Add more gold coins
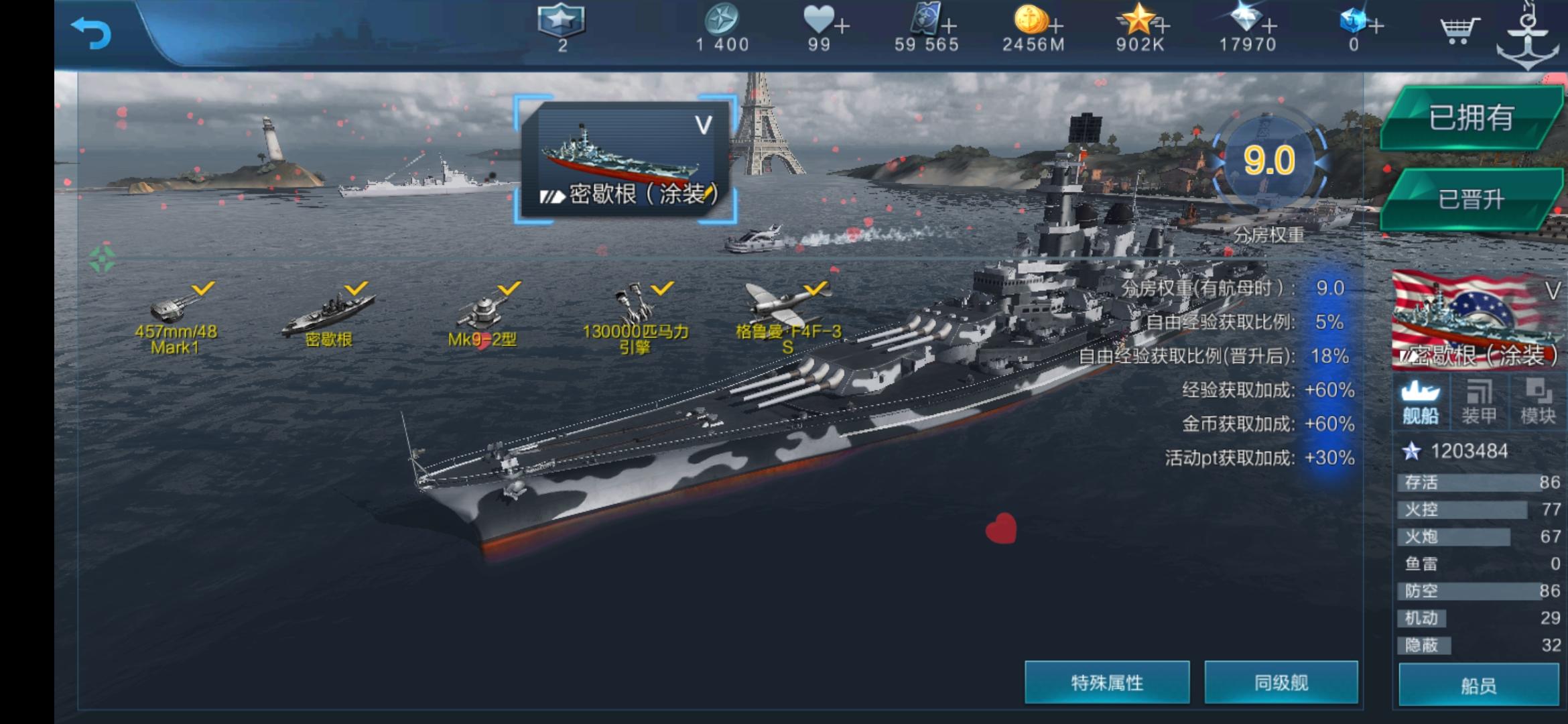 1056,26
